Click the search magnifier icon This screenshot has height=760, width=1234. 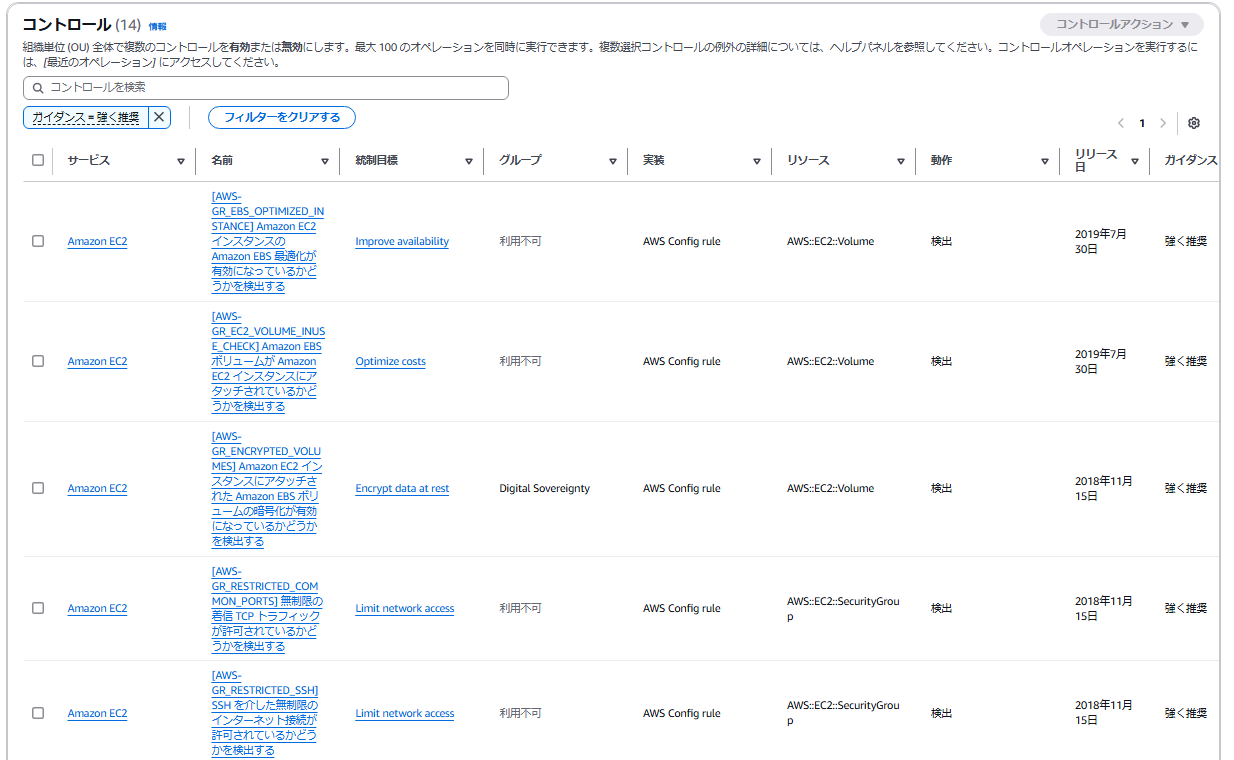[x=37, y=88]
